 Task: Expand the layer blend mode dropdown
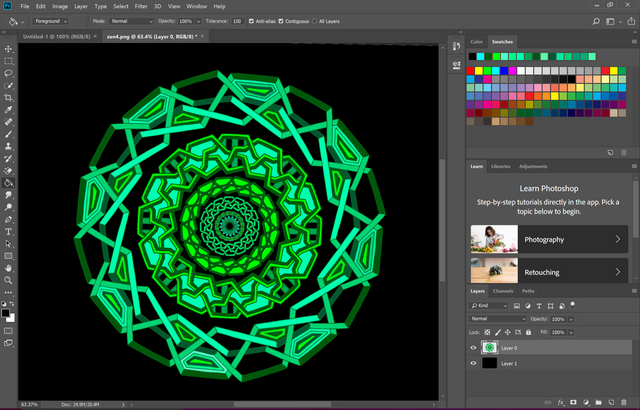coord(497,319)
